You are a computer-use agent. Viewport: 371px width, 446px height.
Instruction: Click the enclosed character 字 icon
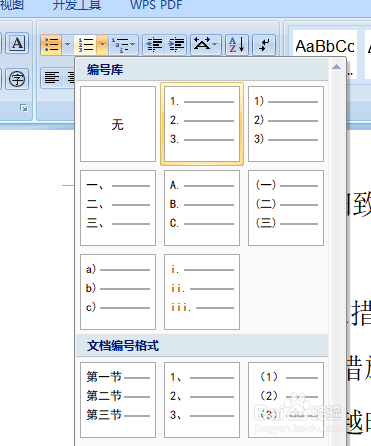pyautogui.click(x=17, y=79)
